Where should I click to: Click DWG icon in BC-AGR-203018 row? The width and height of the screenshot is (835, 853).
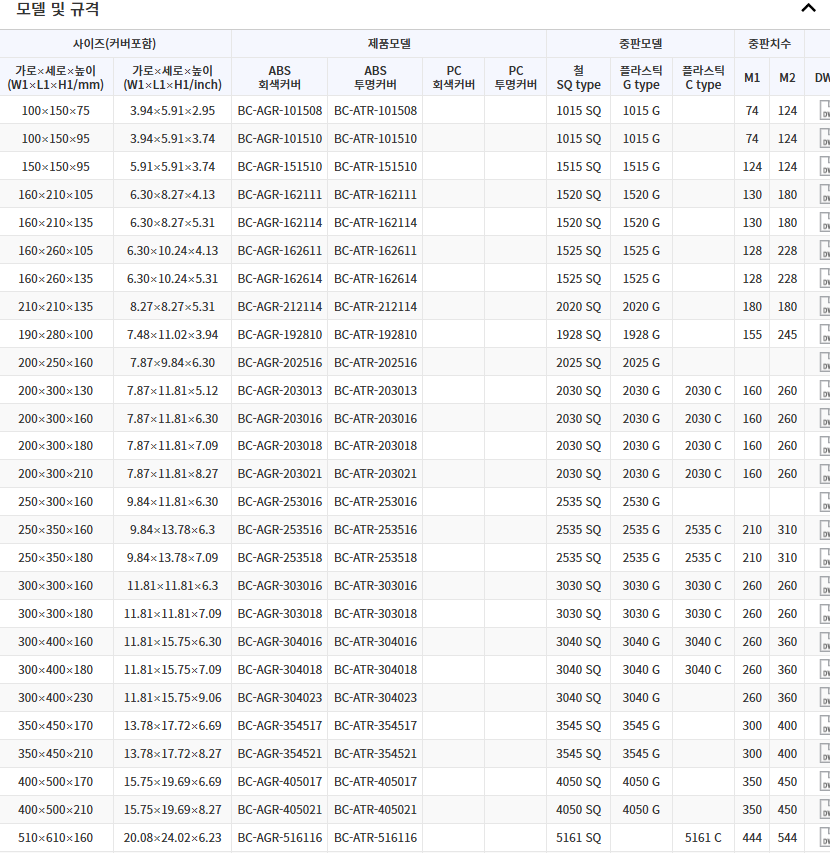pyautogui.click(x=826, y=446)
